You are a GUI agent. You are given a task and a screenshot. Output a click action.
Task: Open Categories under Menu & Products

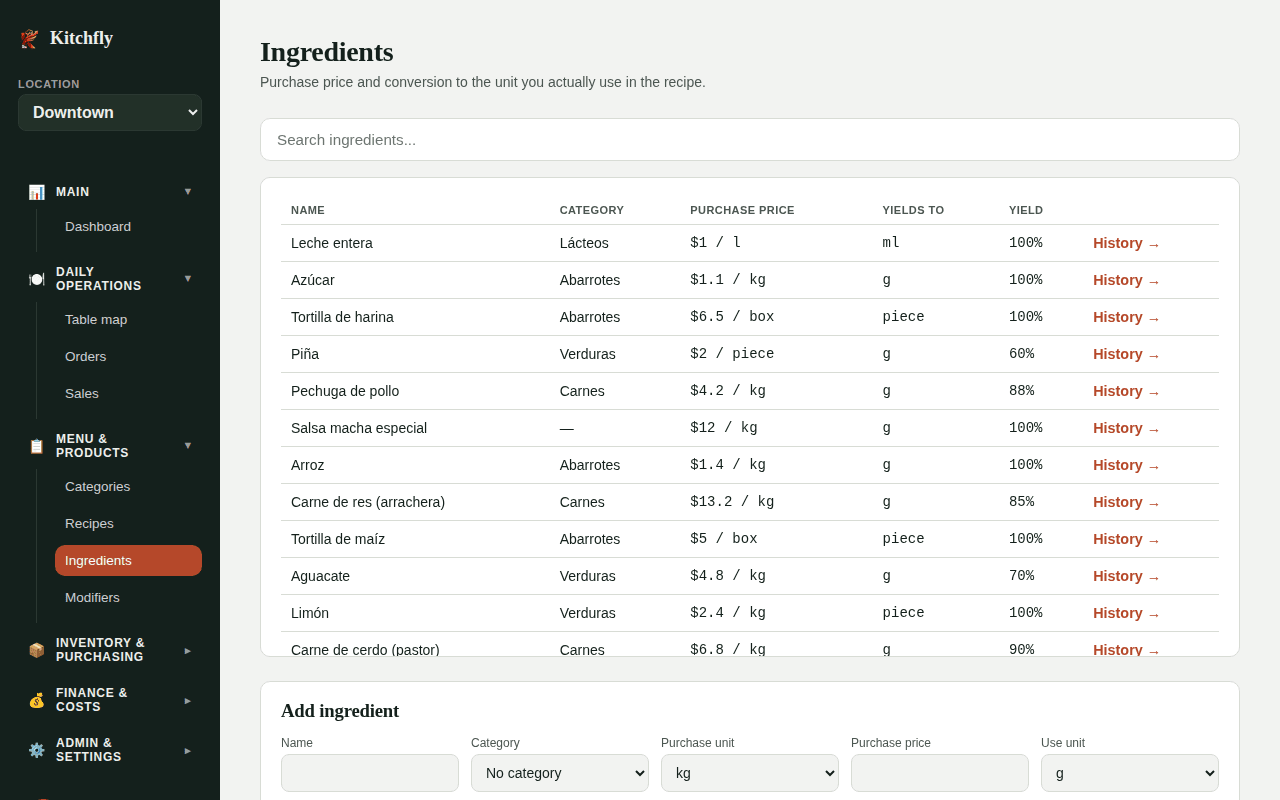(x=128, y=487)
